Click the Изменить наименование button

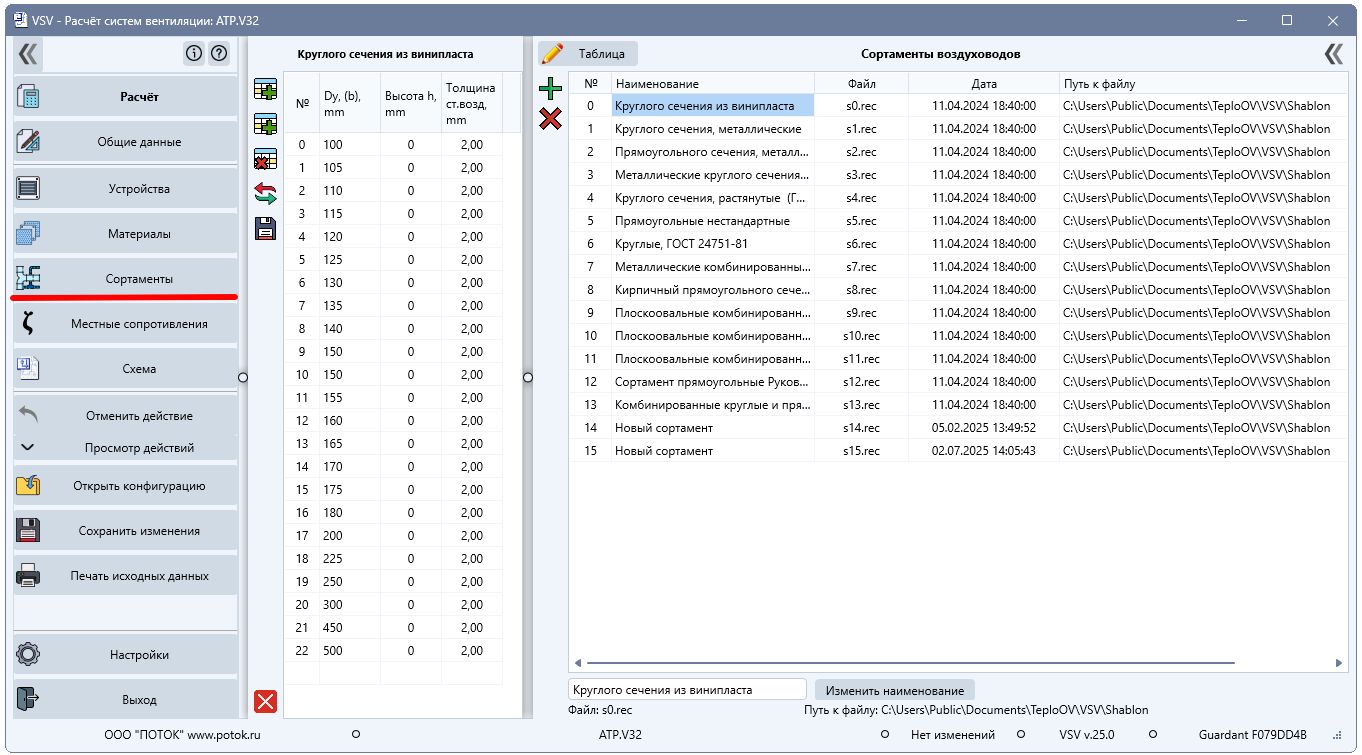894,690
